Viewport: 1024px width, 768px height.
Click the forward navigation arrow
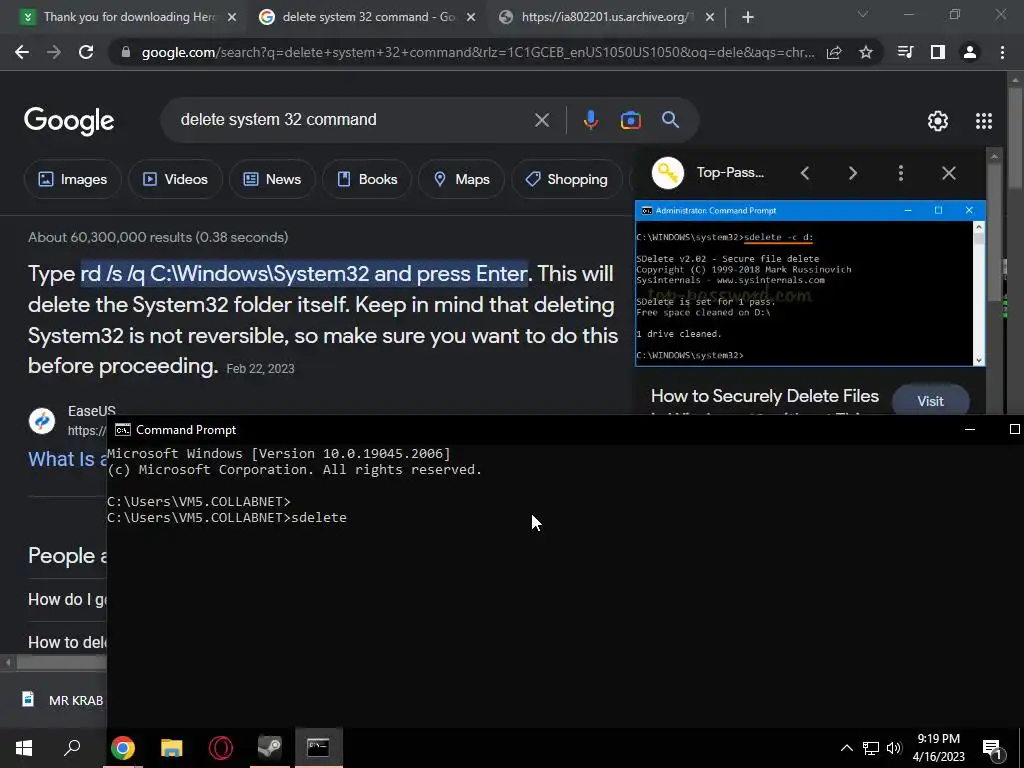click(x=54, y=52)
